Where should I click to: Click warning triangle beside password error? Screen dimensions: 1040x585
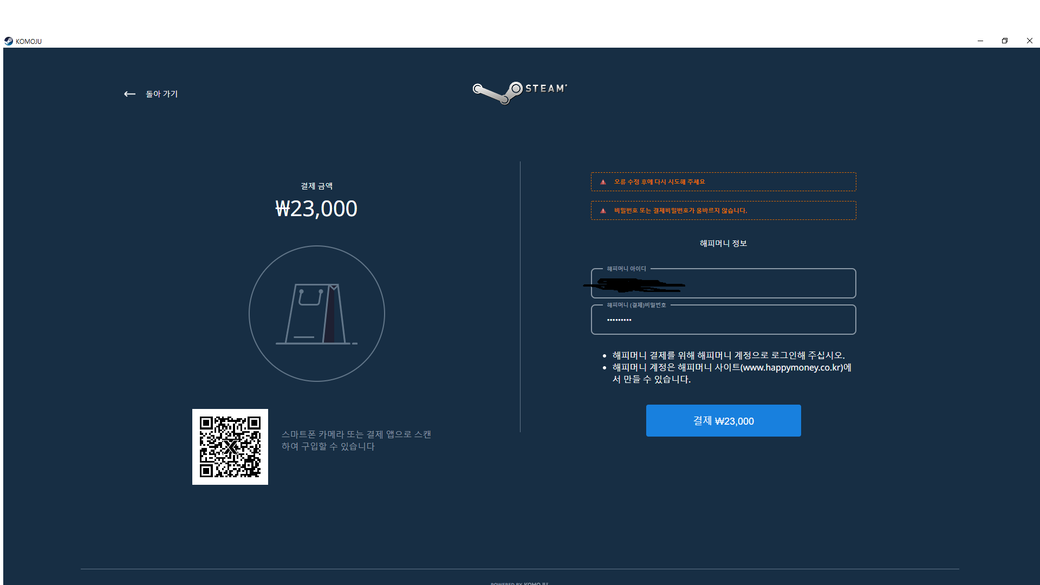click(x=603, y=211)
